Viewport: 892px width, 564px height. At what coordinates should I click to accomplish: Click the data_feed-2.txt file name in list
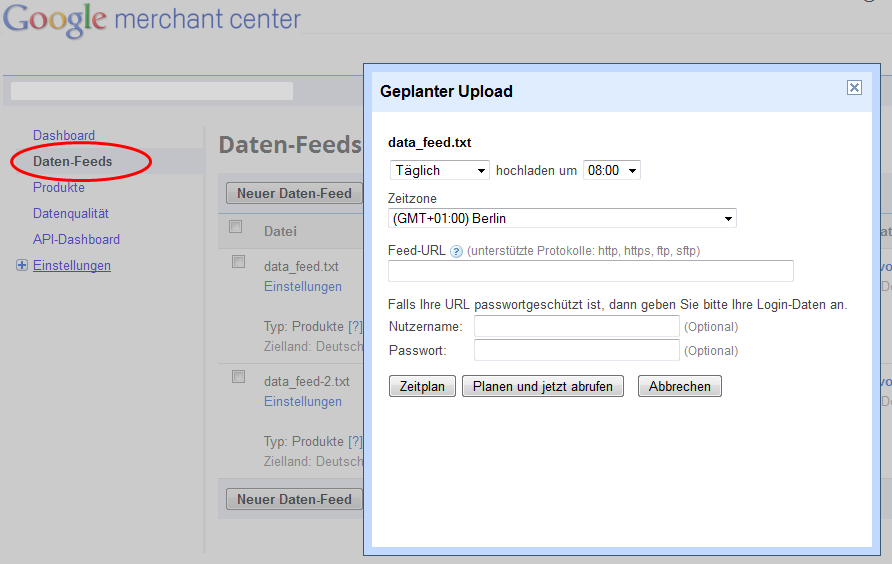(x=307, y=381)
